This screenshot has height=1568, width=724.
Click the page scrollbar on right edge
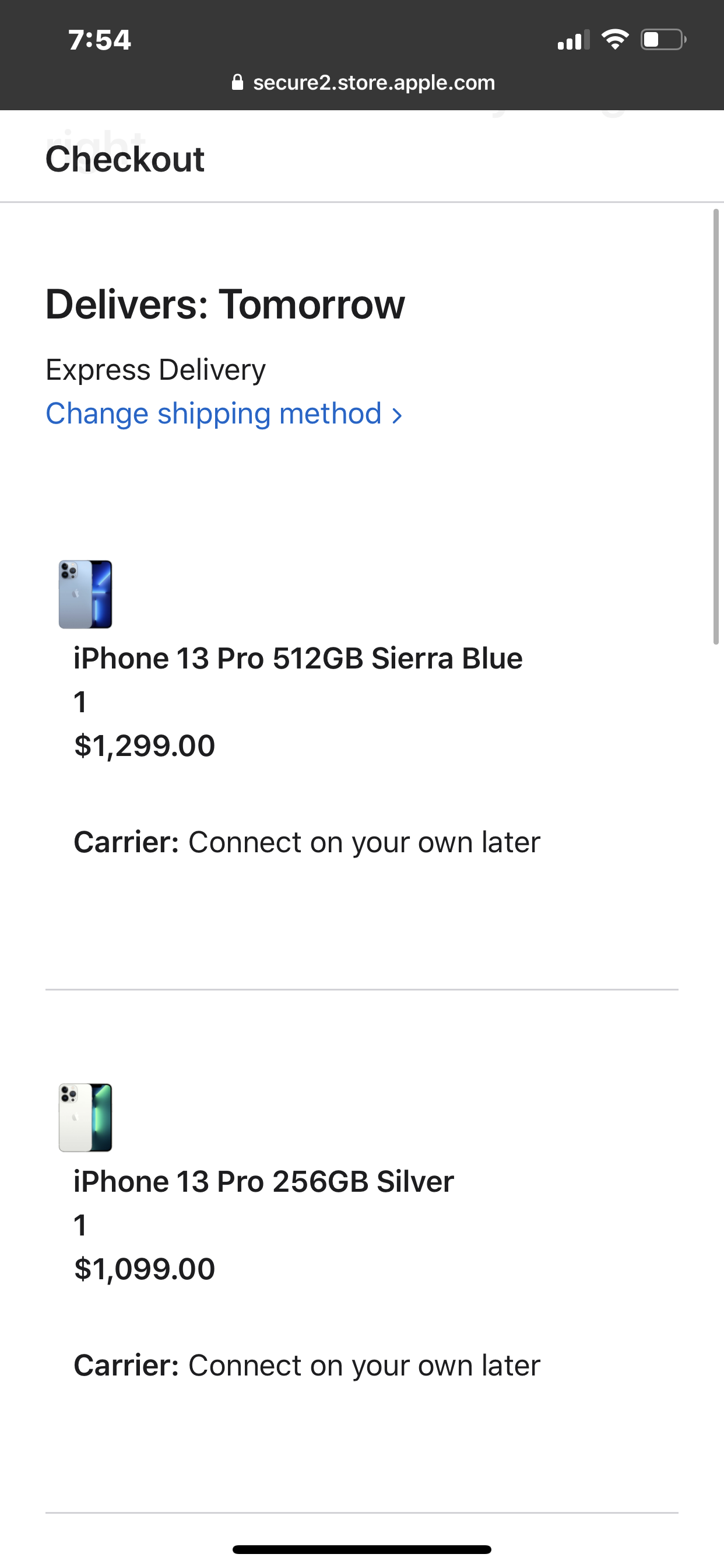(x=716, y=426)
